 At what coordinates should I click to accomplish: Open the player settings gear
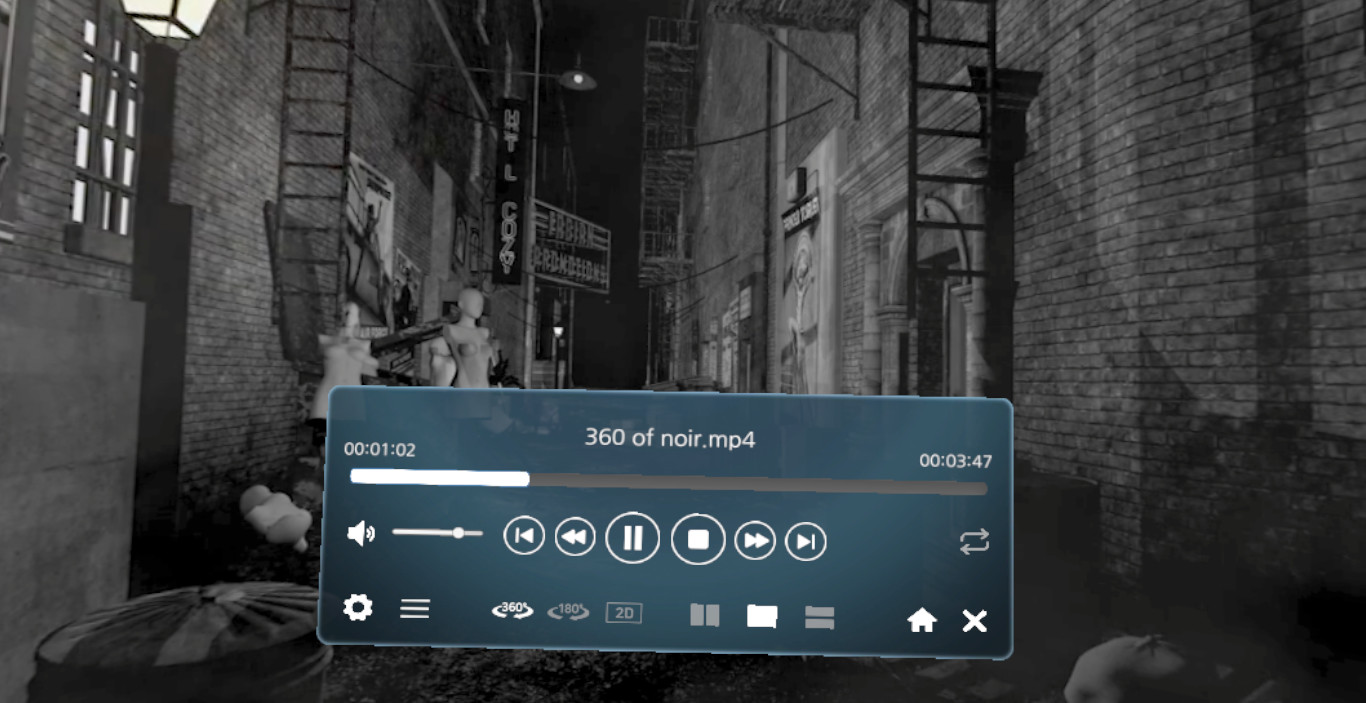pyautogui.click(x=358, y=606)
